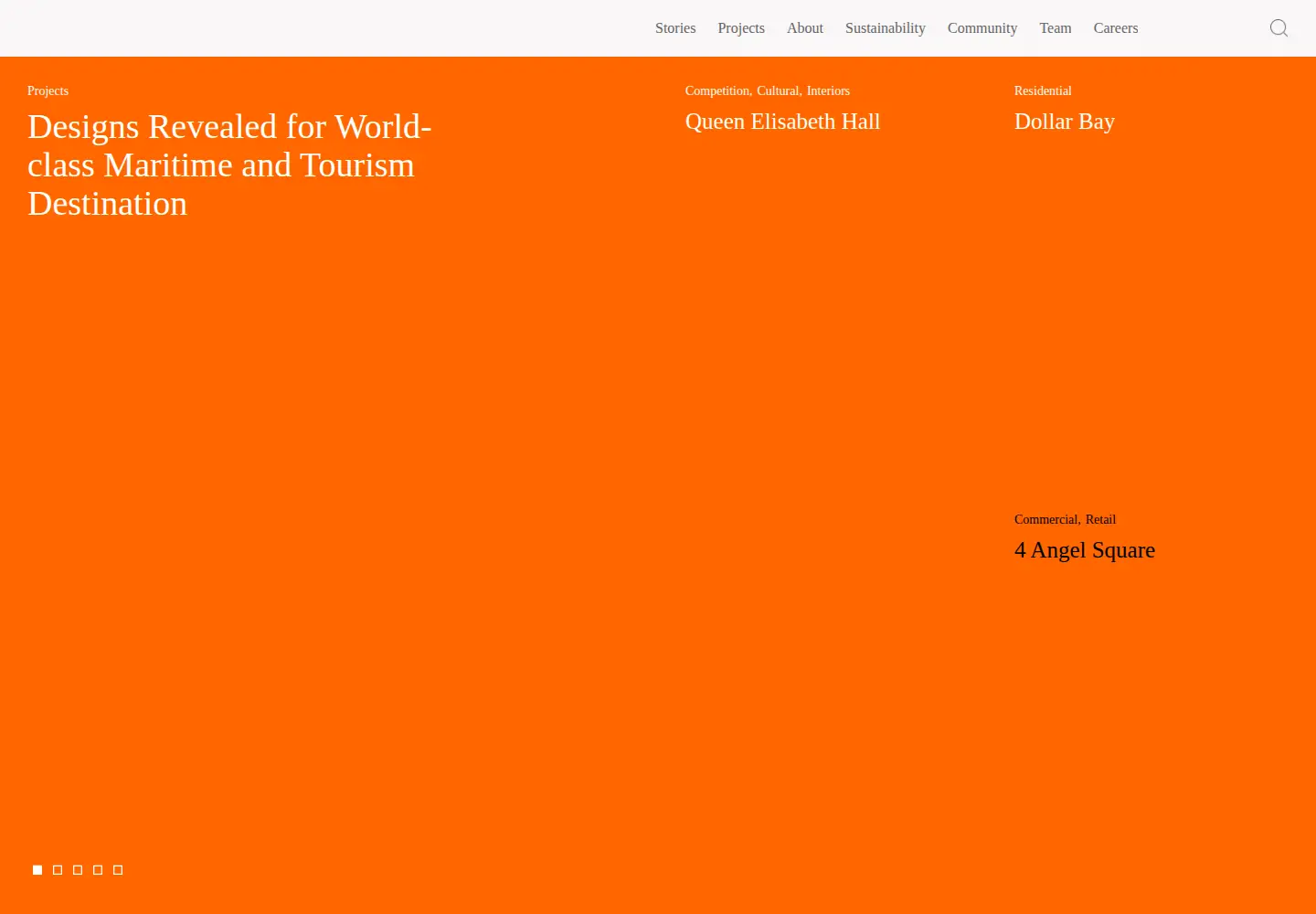Switch to the second carousel slide indicator
Viewport: 1316px width, 914px height.
point(58,870)
